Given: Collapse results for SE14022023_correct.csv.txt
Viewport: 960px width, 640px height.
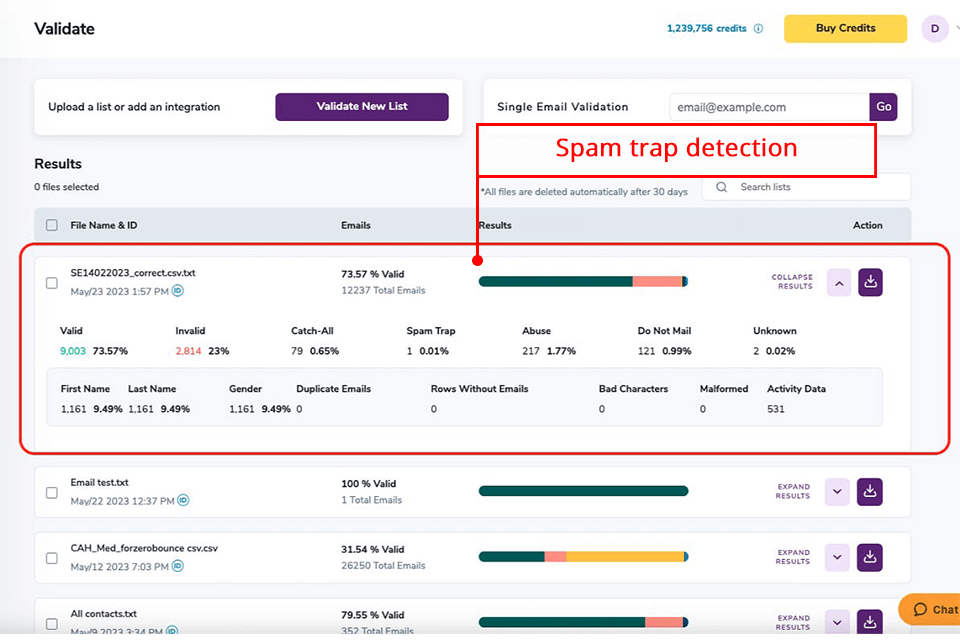Looking at the screenshot, I should coord(839,283).
